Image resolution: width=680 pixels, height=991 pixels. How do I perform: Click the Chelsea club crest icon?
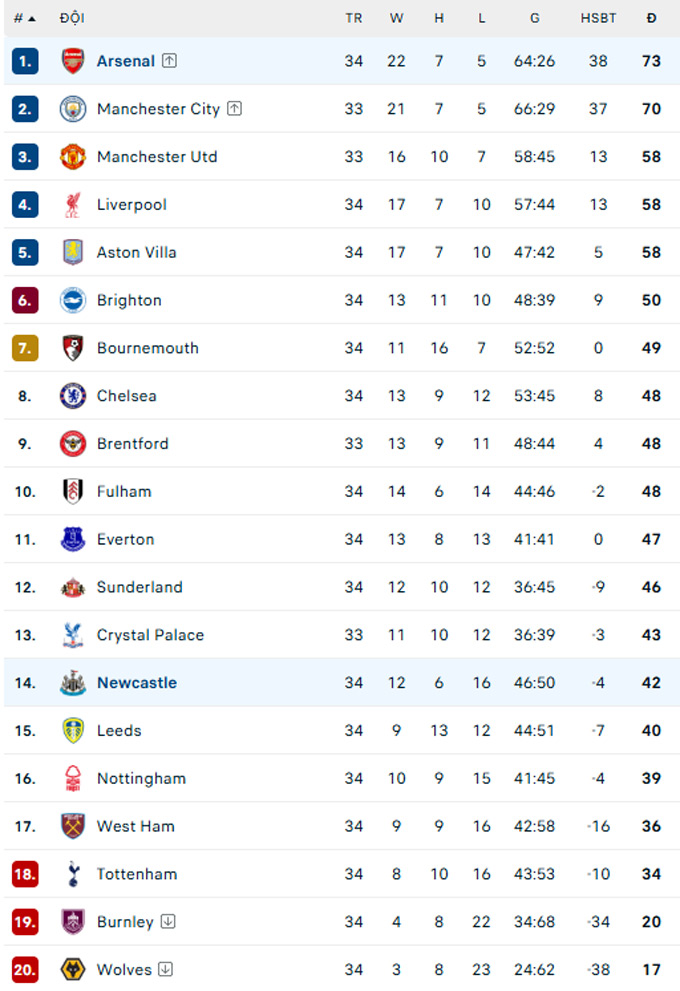click(73, 396)
